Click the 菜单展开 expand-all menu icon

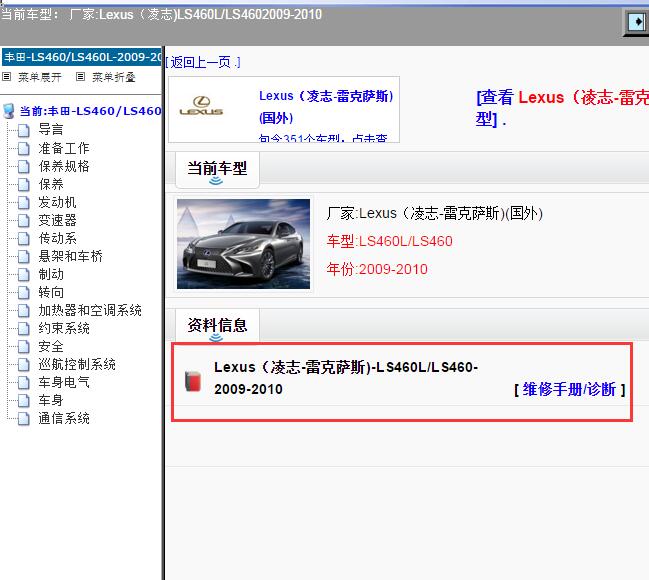click(7, 77)
